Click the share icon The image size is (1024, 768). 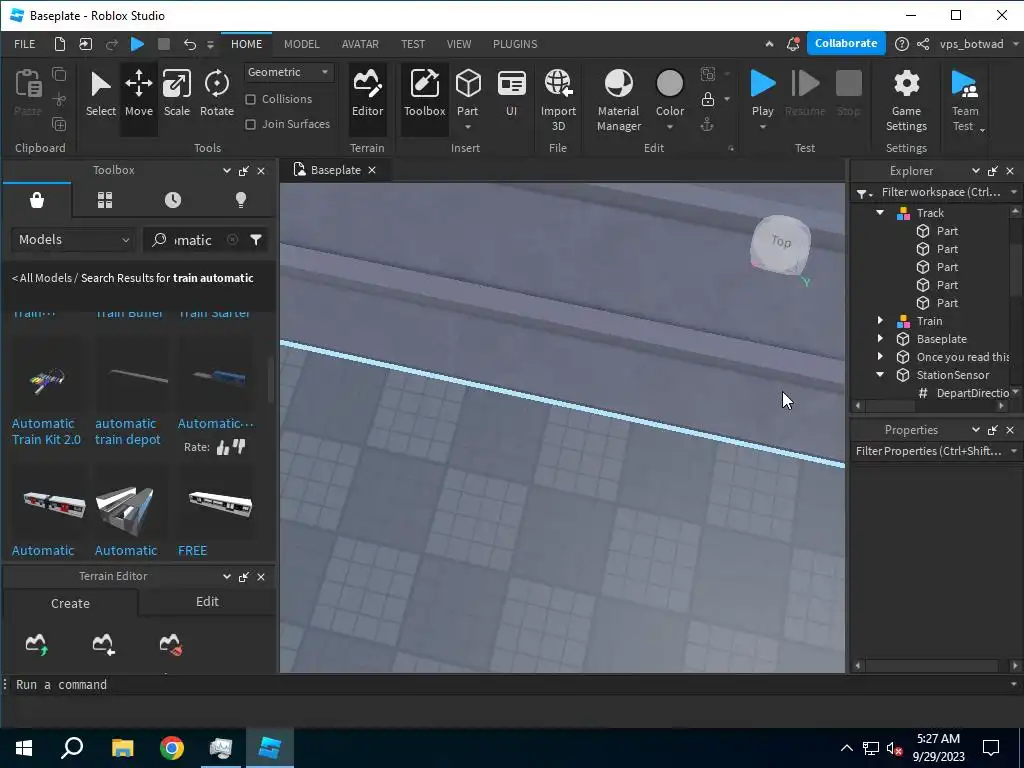click(923, 44)
